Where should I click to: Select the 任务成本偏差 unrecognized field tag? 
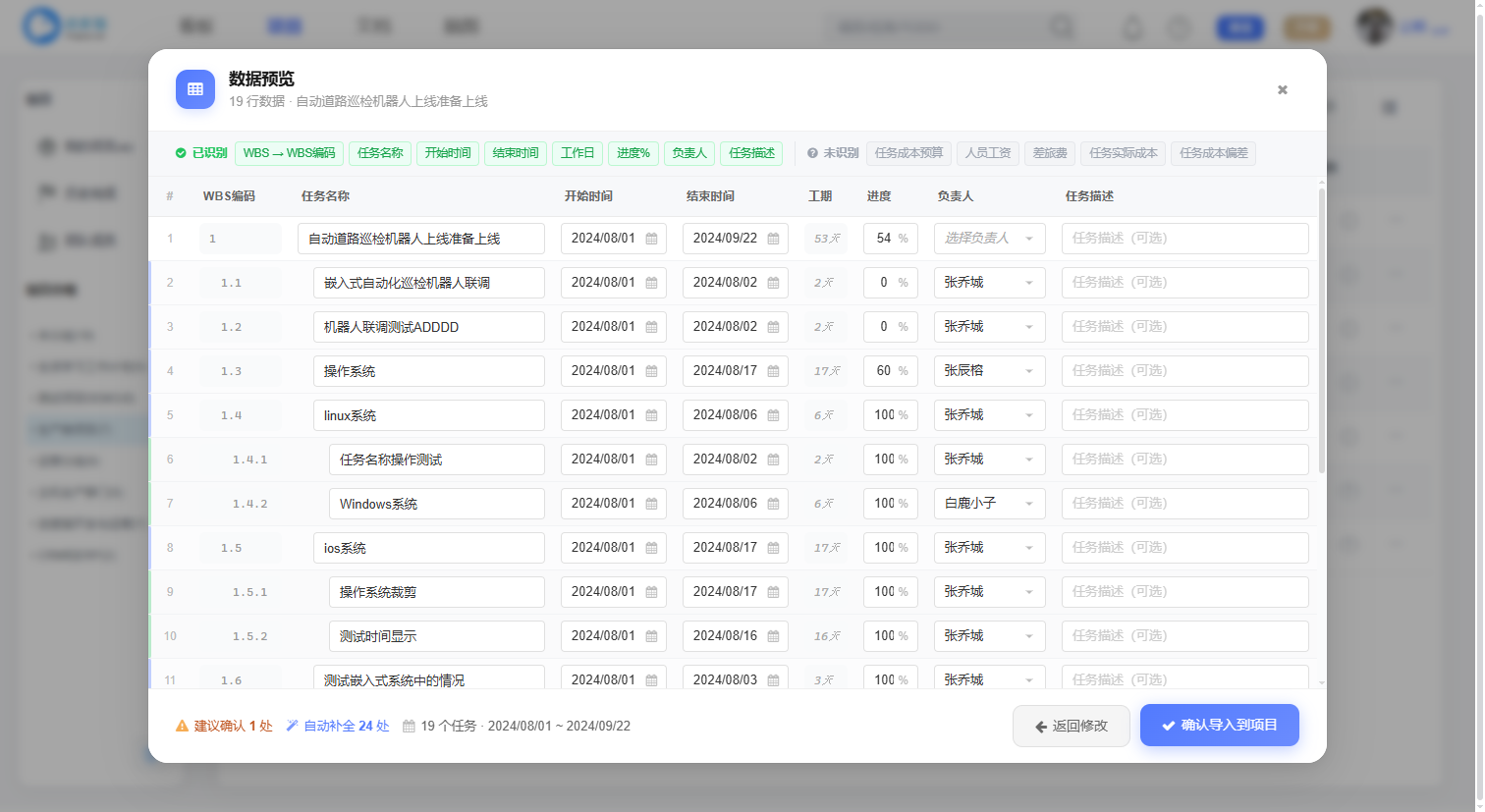[1214, 153]
